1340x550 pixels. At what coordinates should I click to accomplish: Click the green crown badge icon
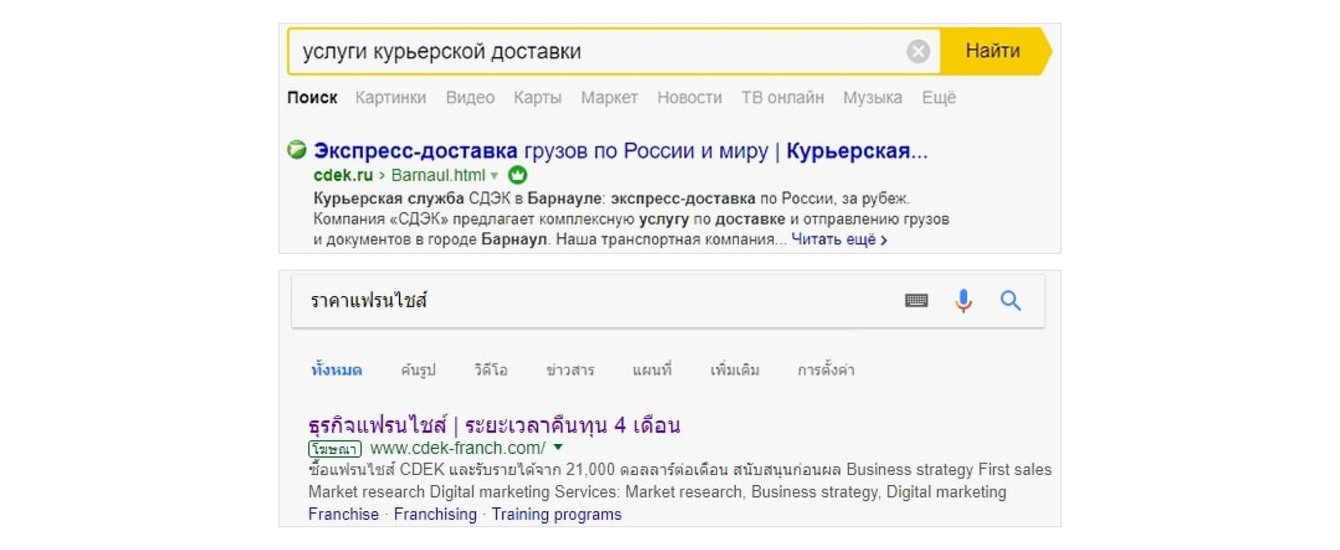point(518,175)
